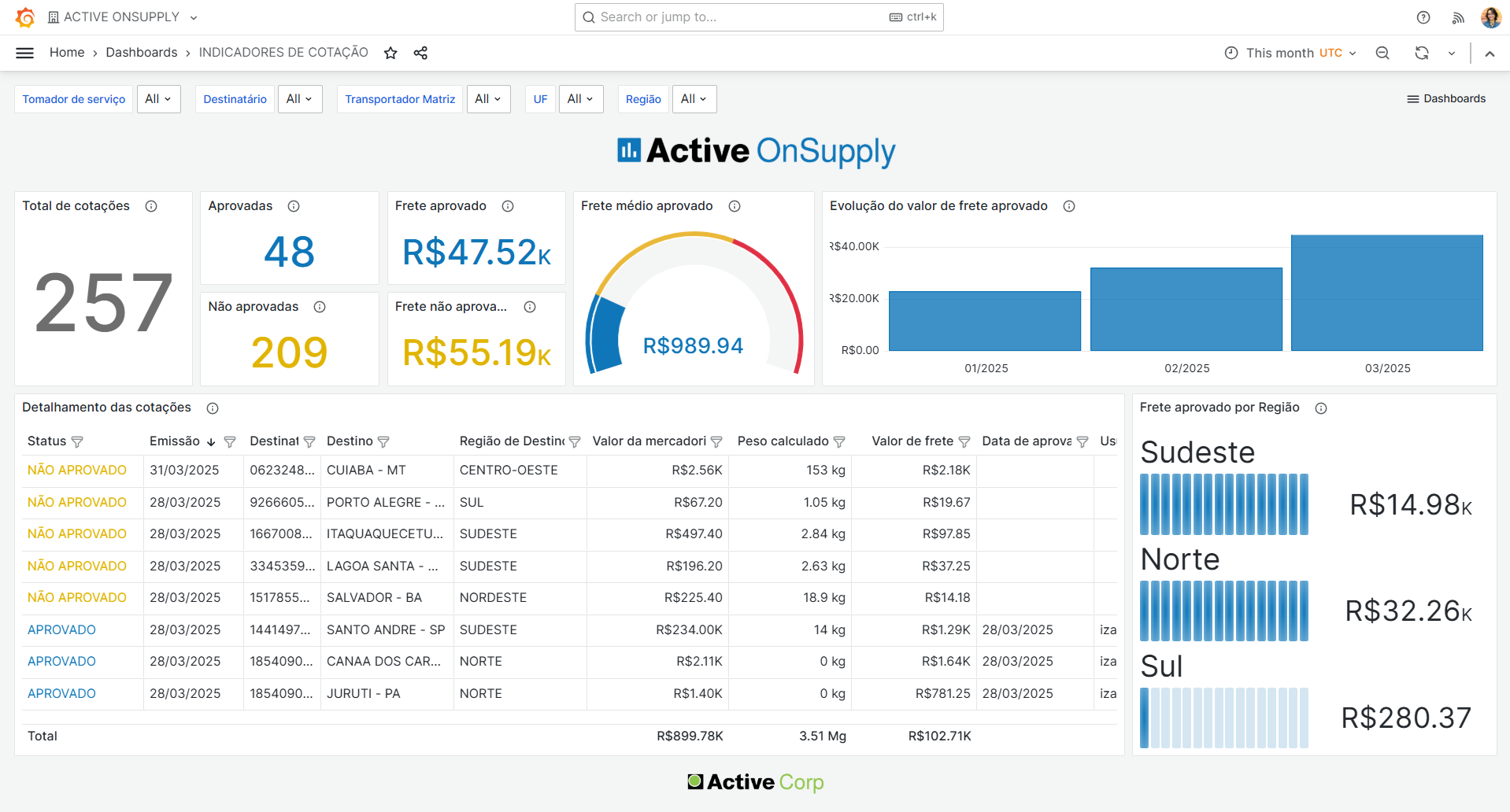Screen dimensions: 1510x812
Task: Select the Sudeste bar gauge
Action: point(1224,504)
